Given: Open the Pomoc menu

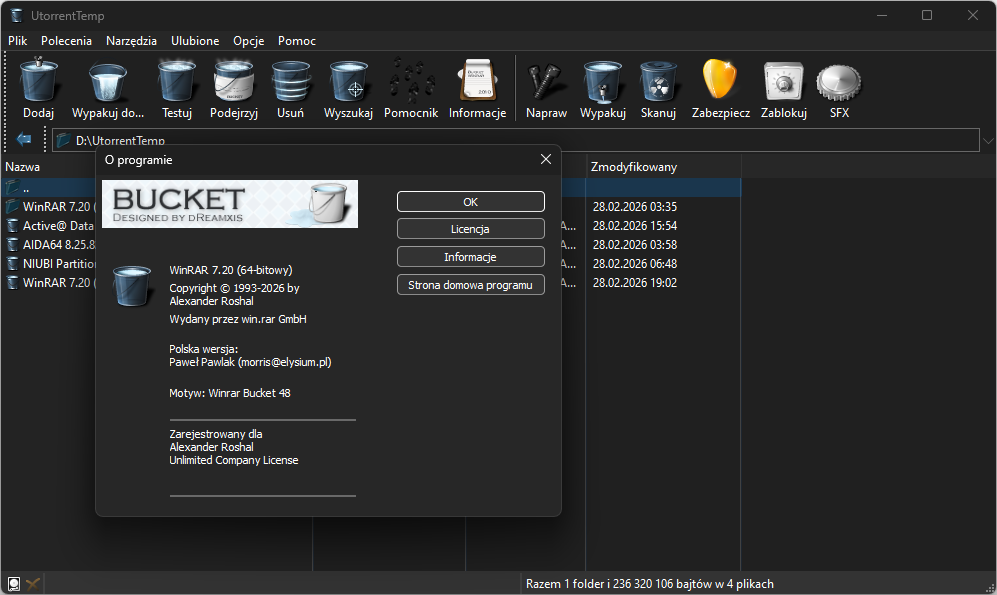Looking at the screenshot, I should coord(296,41).
